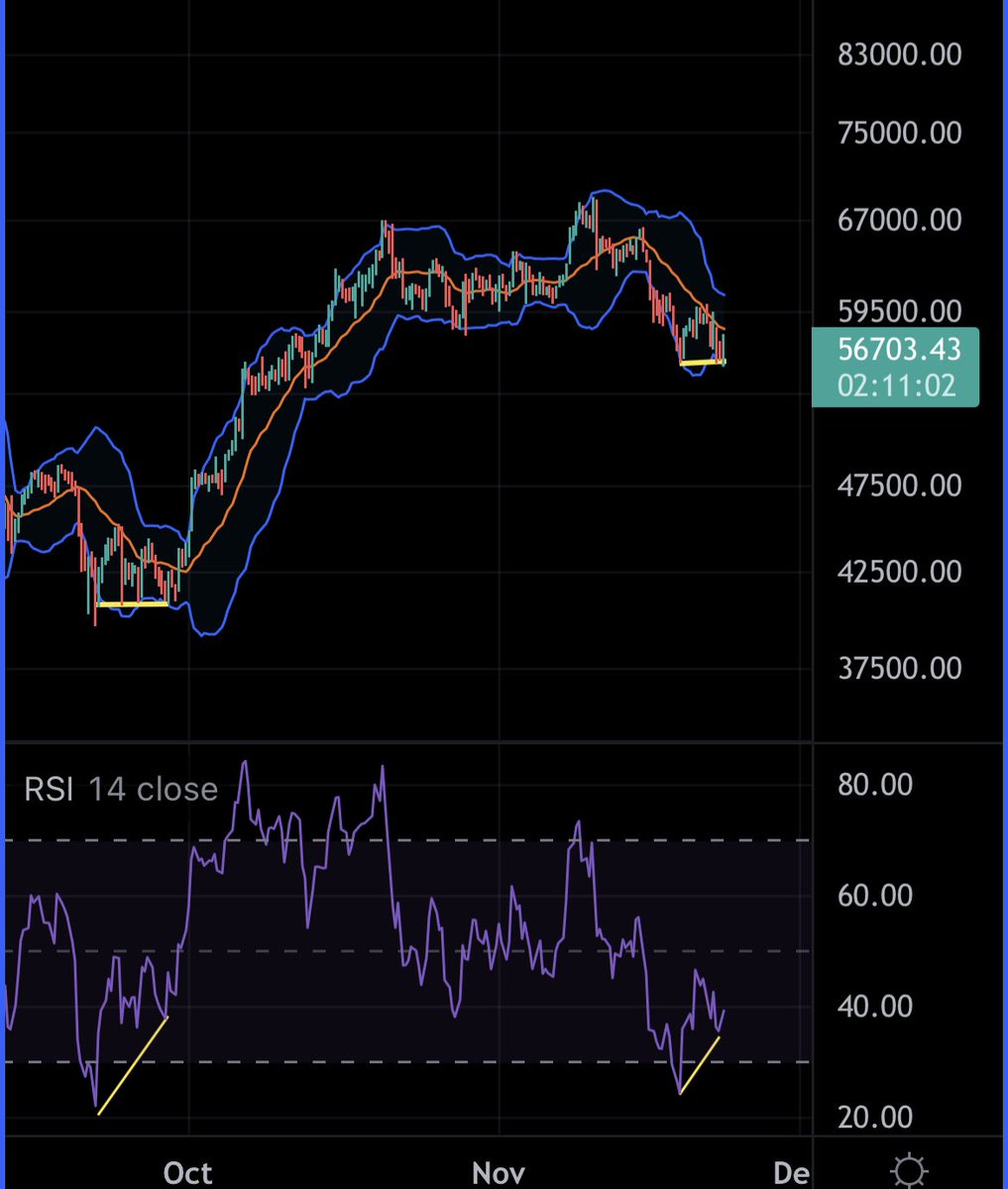
Task: Select the RSI indicator label
Action: click(49, 789)
